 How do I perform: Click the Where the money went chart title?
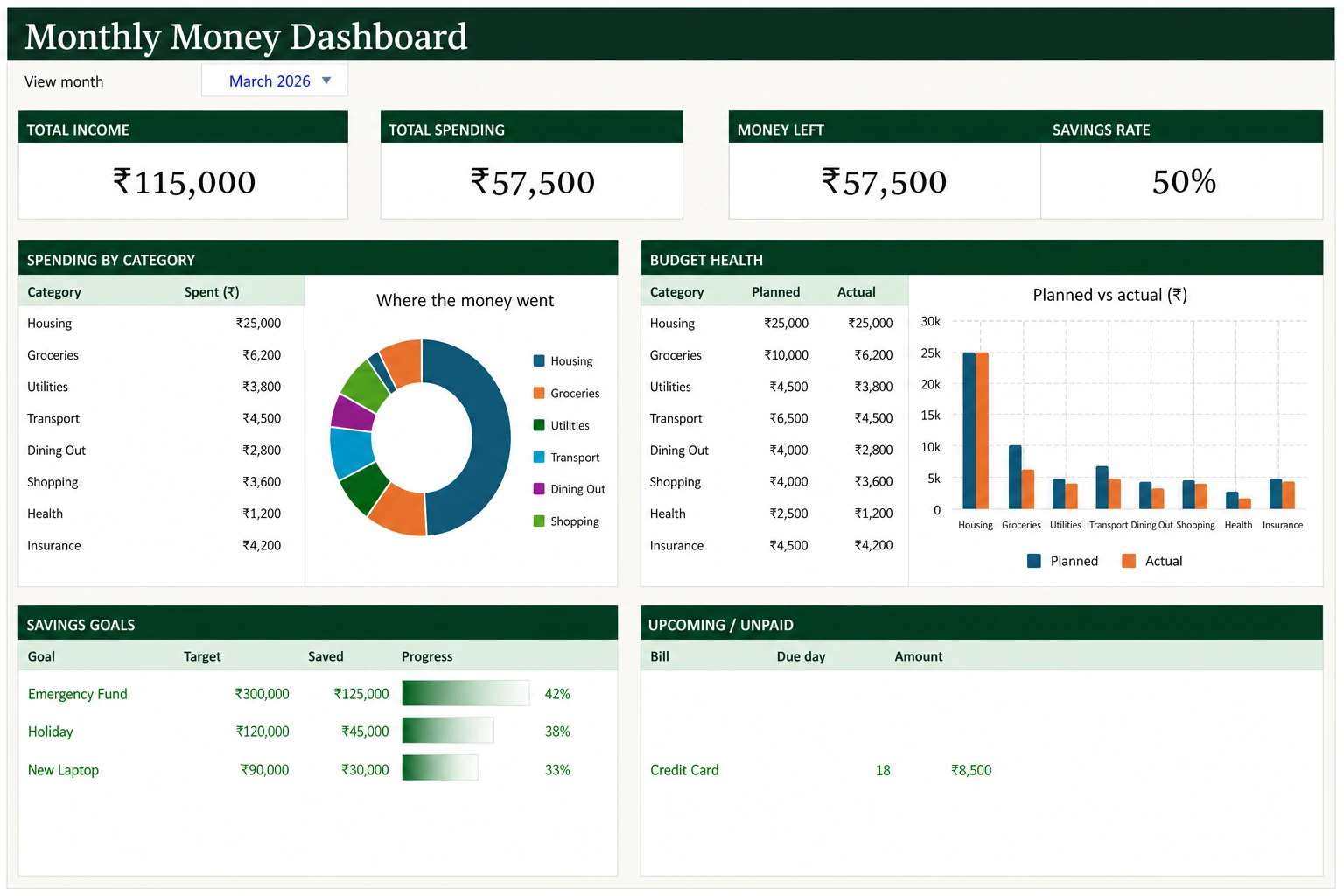(x=465, y=301)
